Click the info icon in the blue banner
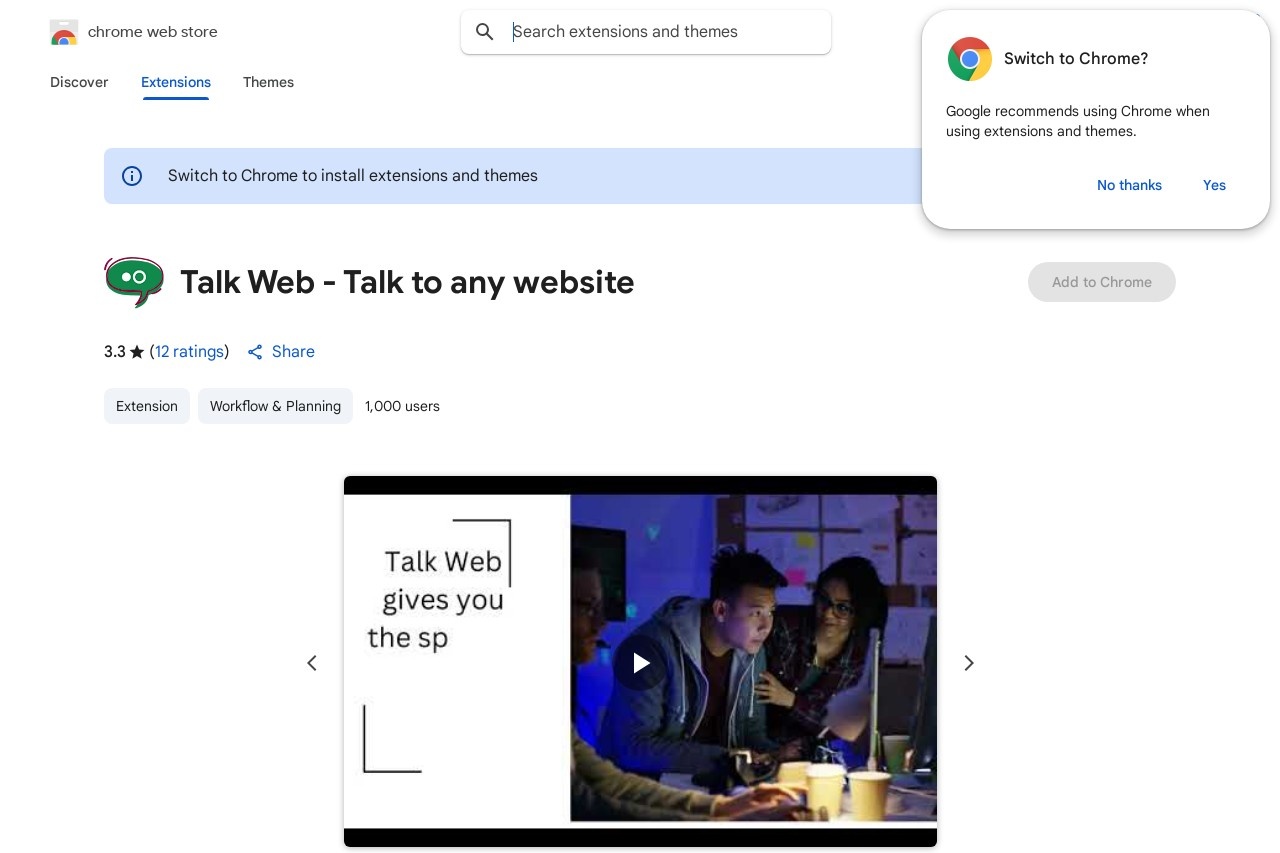This screenshot has width=1280, height=853. click(x=132, y=176)
